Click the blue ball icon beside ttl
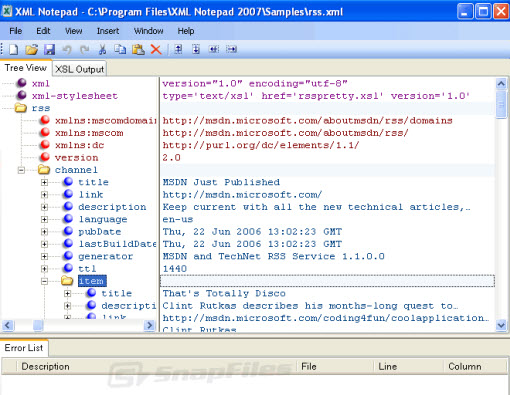The width and height of the screenshot is (510, 395). coord(68,268)
